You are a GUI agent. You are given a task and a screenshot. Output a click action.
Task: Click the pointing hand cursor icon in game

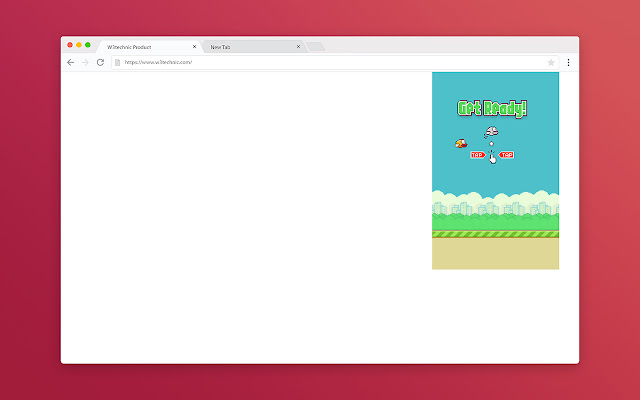point(492,156)
